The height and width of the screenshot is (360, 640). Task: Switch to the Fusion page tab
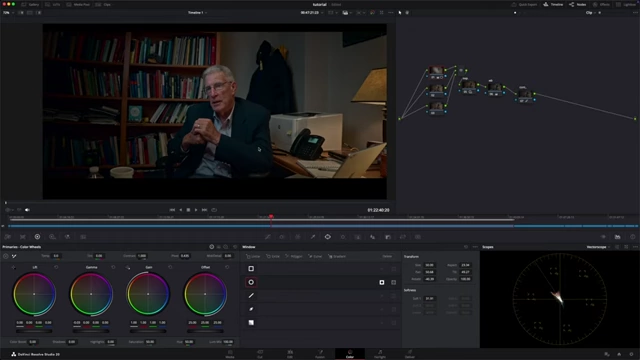click(320, 354)
